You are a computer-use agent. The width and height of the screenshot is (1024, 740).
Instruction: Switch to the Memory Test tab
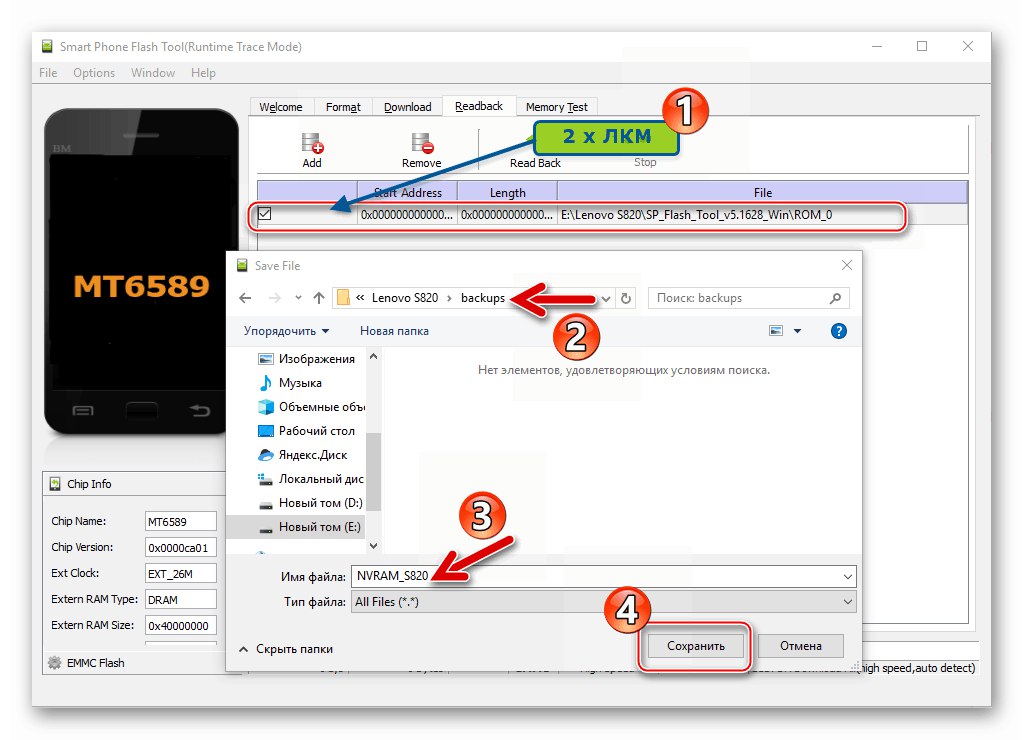(x=557, y=106)
